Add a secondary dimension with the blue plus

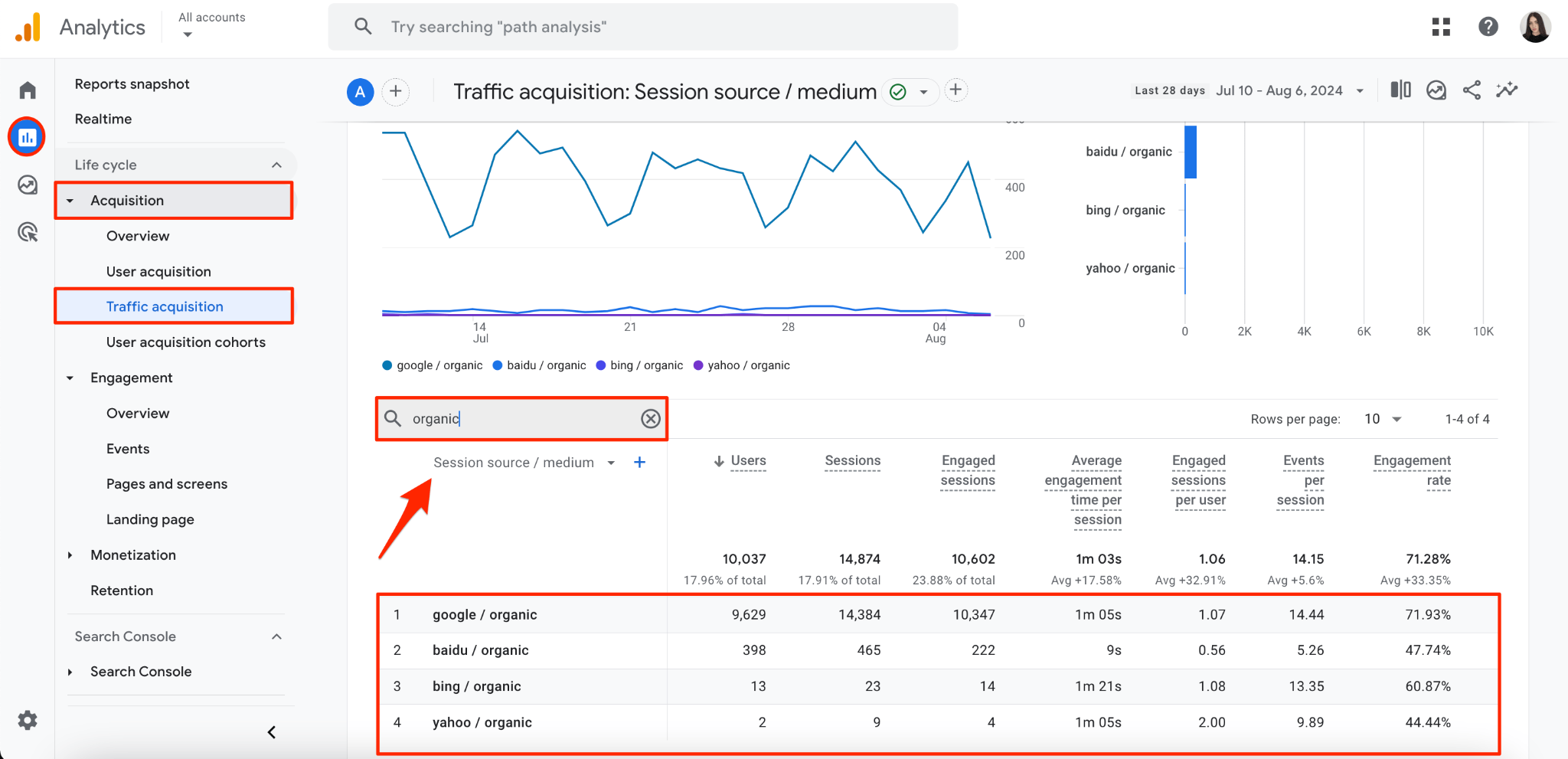click(640, 462)
